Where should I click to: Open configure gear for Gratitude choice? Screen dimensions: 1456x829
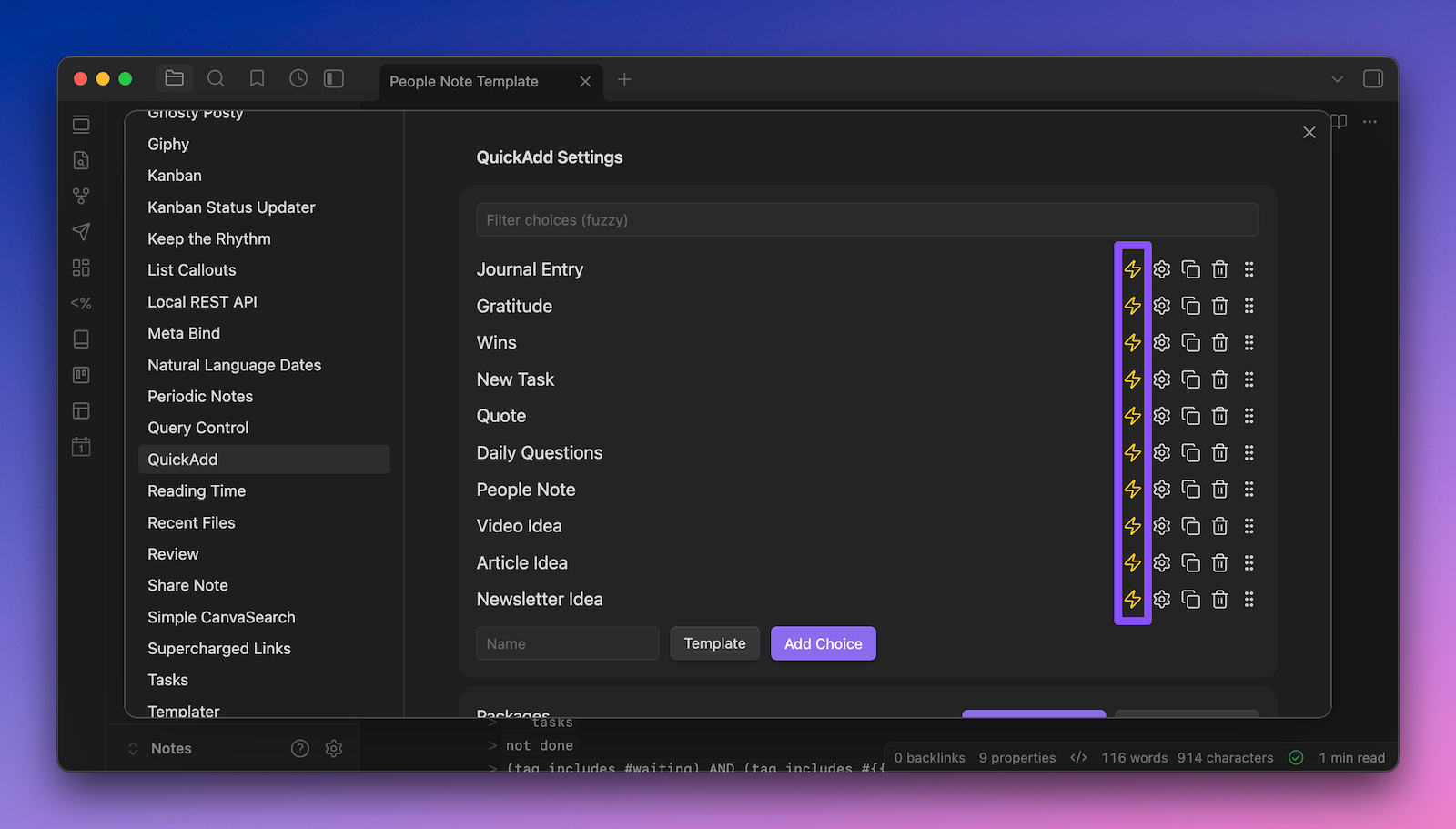click(1161, 306)
